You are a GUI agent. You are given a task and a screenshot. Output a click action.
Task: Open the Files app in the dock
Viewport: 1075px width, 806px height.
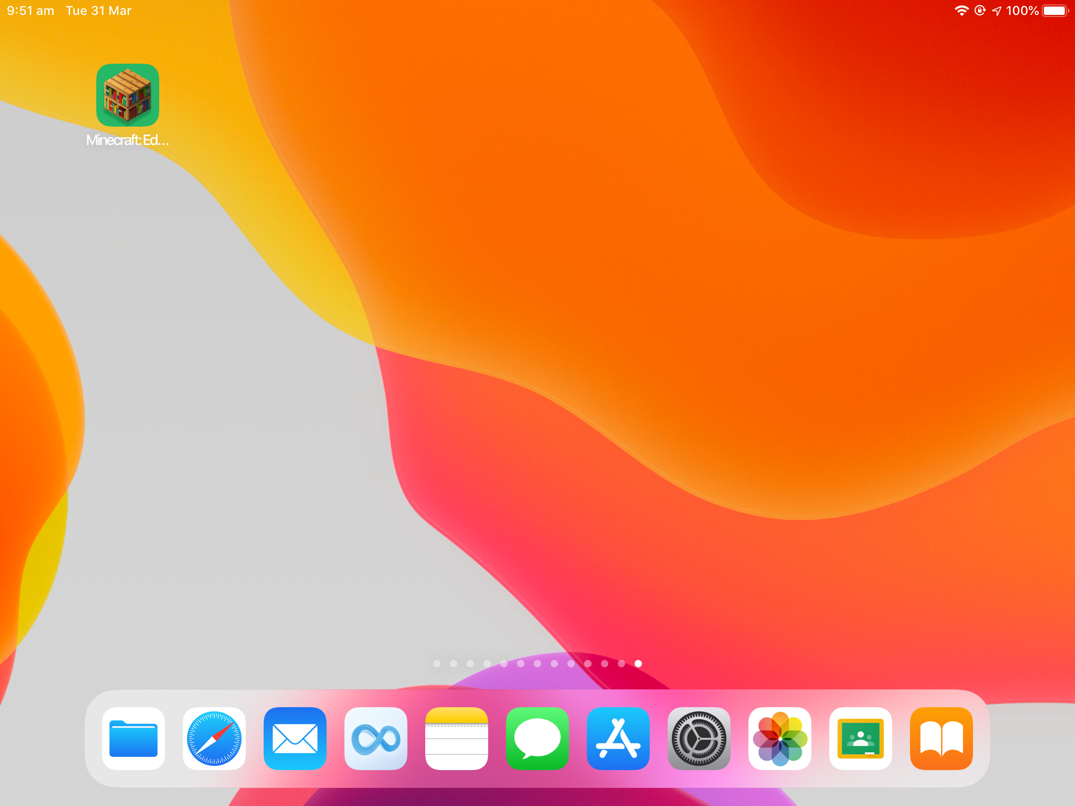point(133,738)
